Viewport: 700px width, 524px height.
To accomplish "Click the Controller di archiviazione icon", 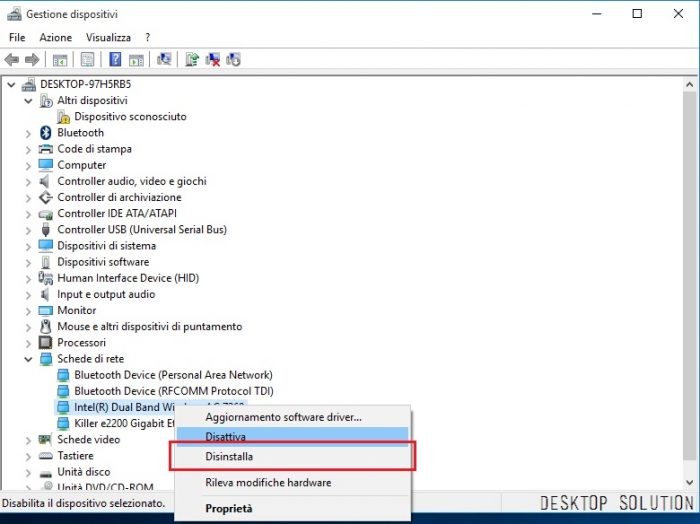I will (46, 197).
